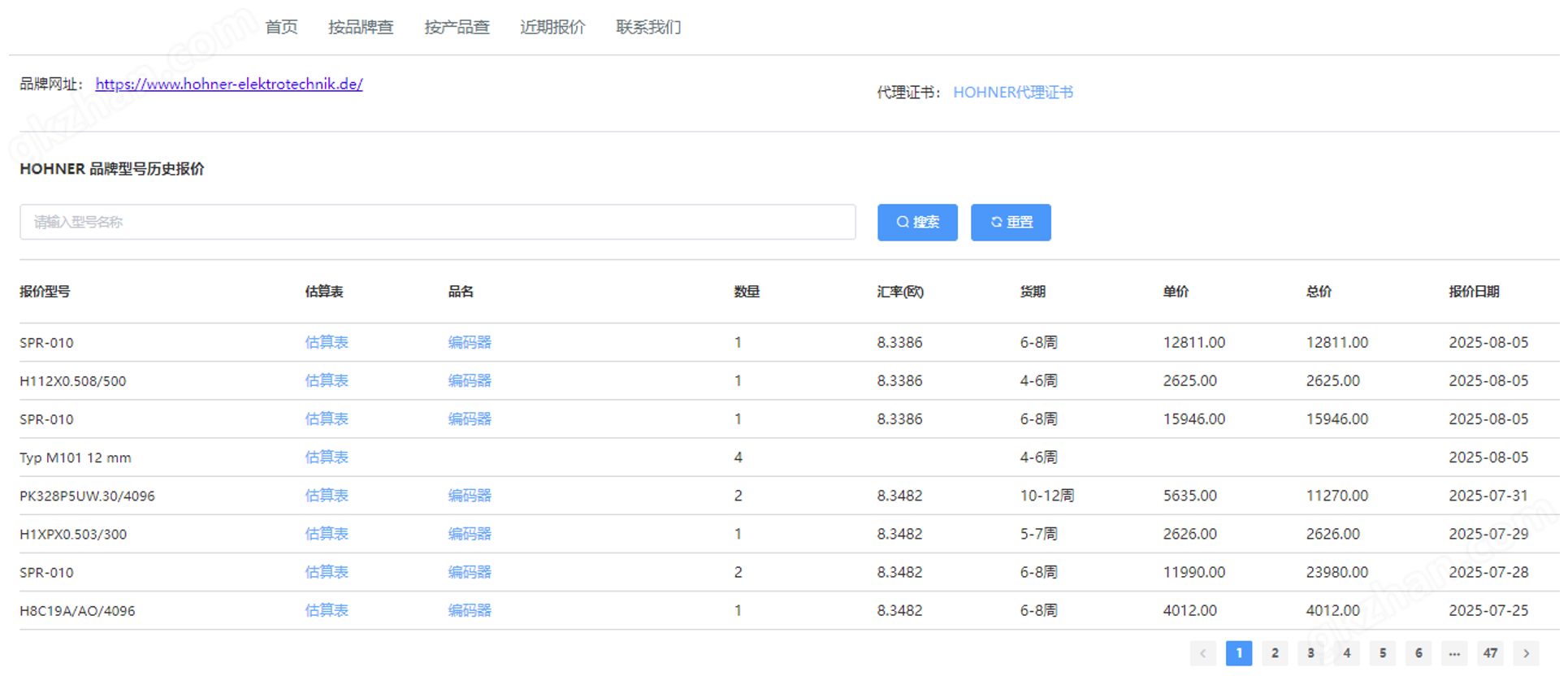Open 编码器 link in H8C19A/AO/4096 row
Viewport: 1568px width, 676px height.
470,610
